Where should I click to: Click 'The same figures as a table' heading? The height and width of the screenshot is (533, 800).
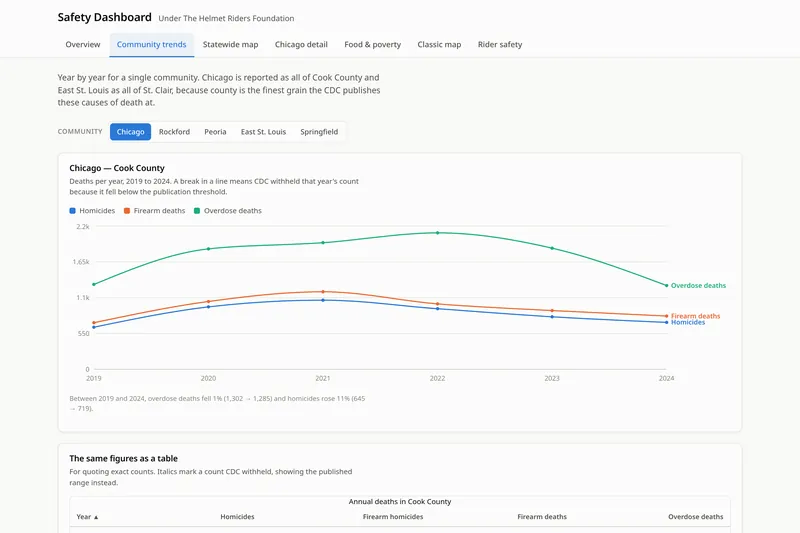coord(123,459)
